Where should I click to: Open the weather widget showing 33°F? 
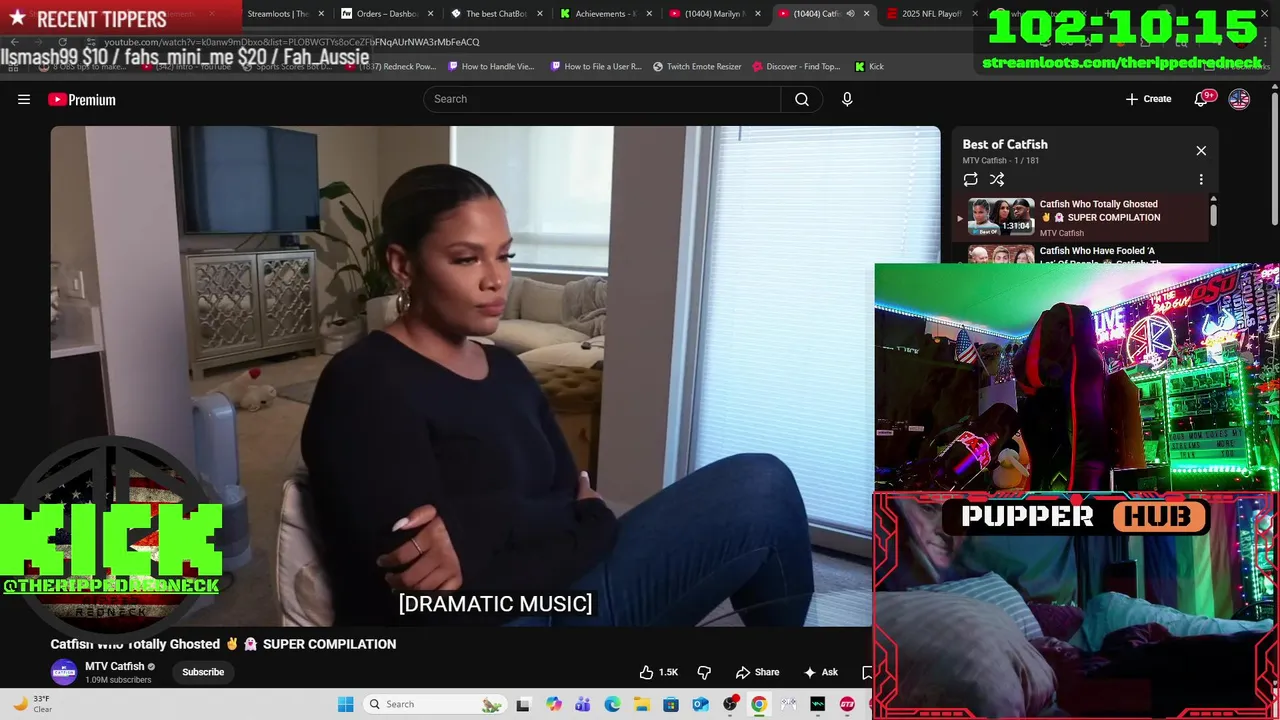(32, 704)
